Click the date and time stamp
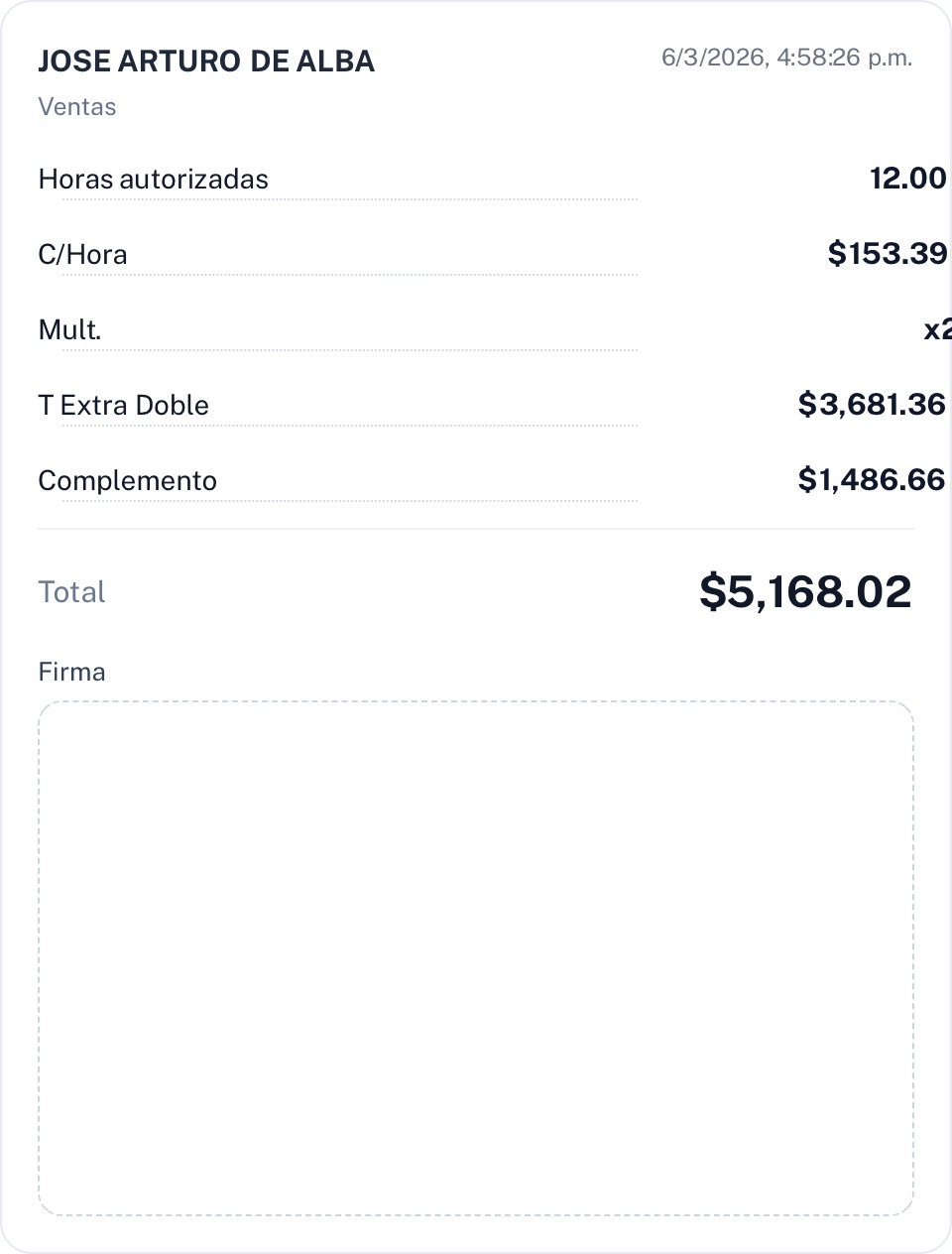The width and height of the screenshot is (952, 1254). point(786,58)
